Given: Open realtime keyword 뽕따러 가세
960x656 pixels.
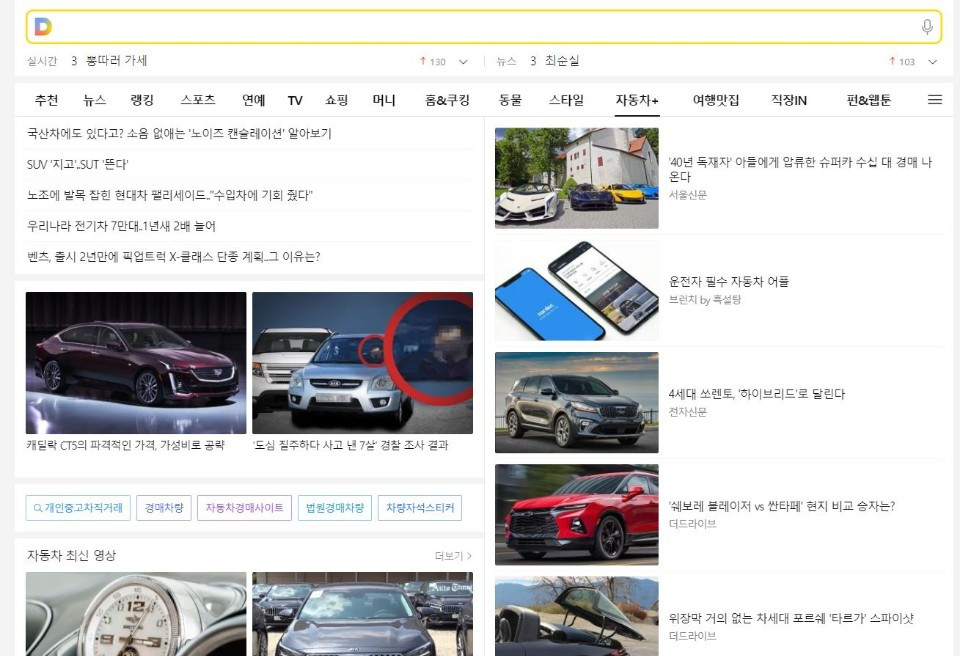Looking at the screenshot, I should (x=116, y=61).
